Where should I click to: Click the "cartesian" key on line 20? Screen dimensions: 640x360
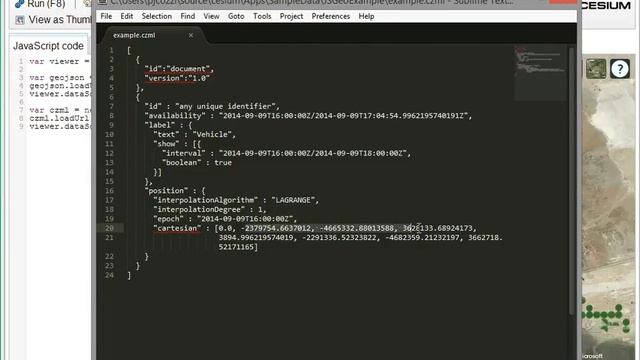[x=177, y=228]
